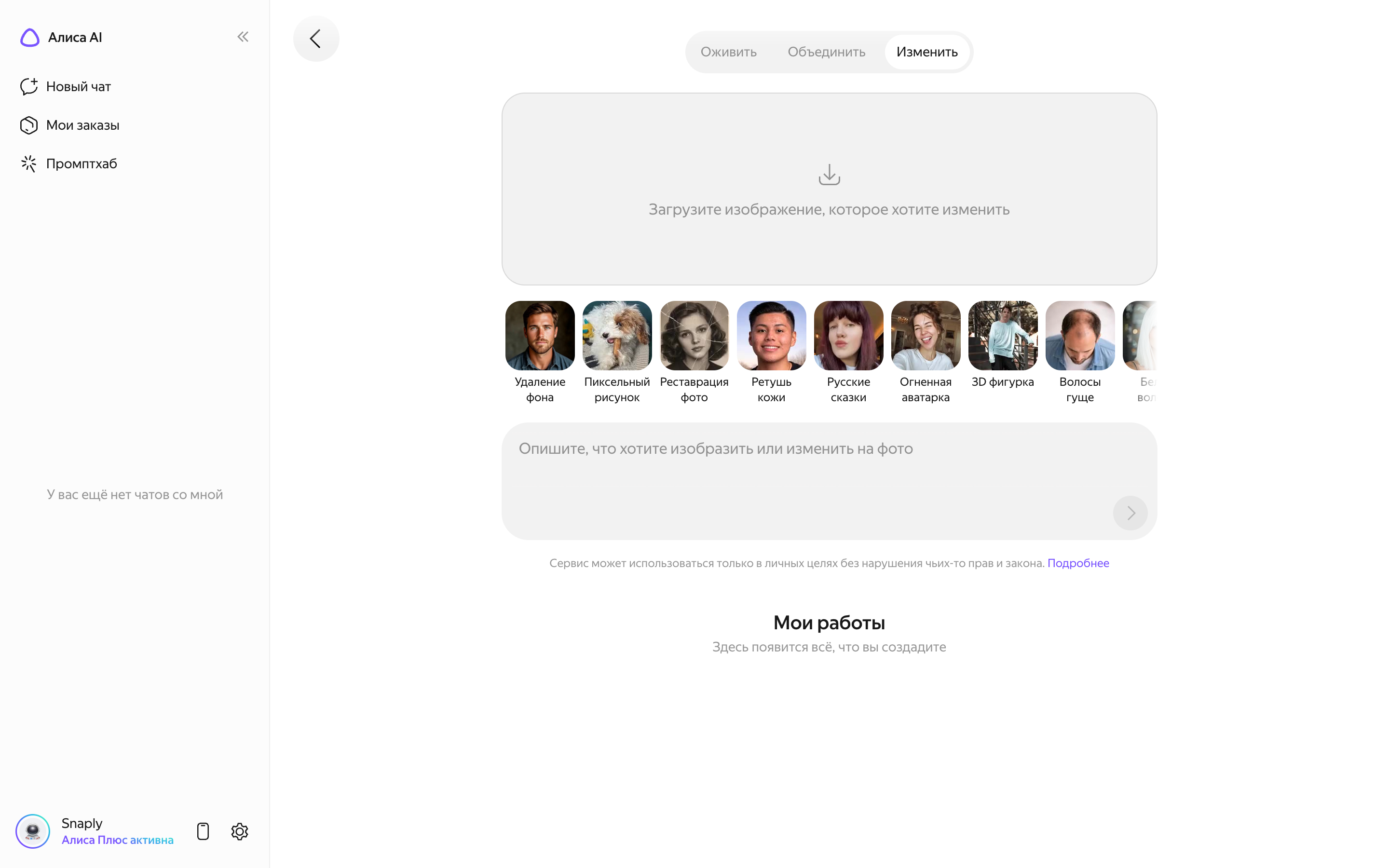Click the back arrow button
This screenshot has height=868, width=1389.
pyautogui.click(x=316, y=39)
